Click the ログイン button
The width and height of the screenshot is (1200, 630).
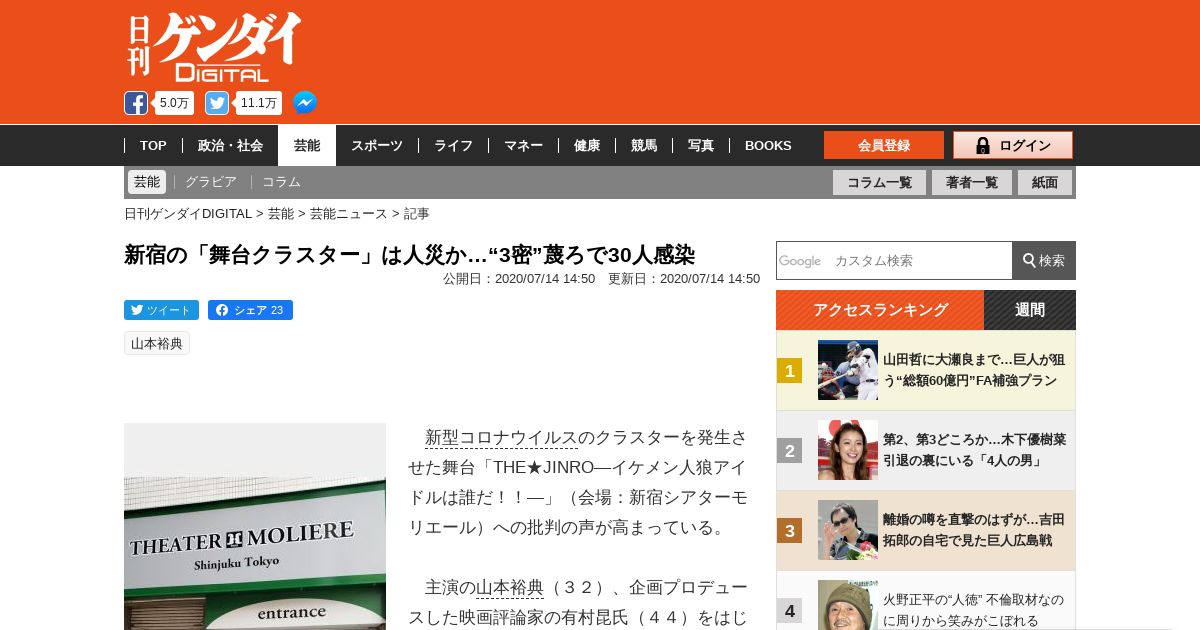1013,145
